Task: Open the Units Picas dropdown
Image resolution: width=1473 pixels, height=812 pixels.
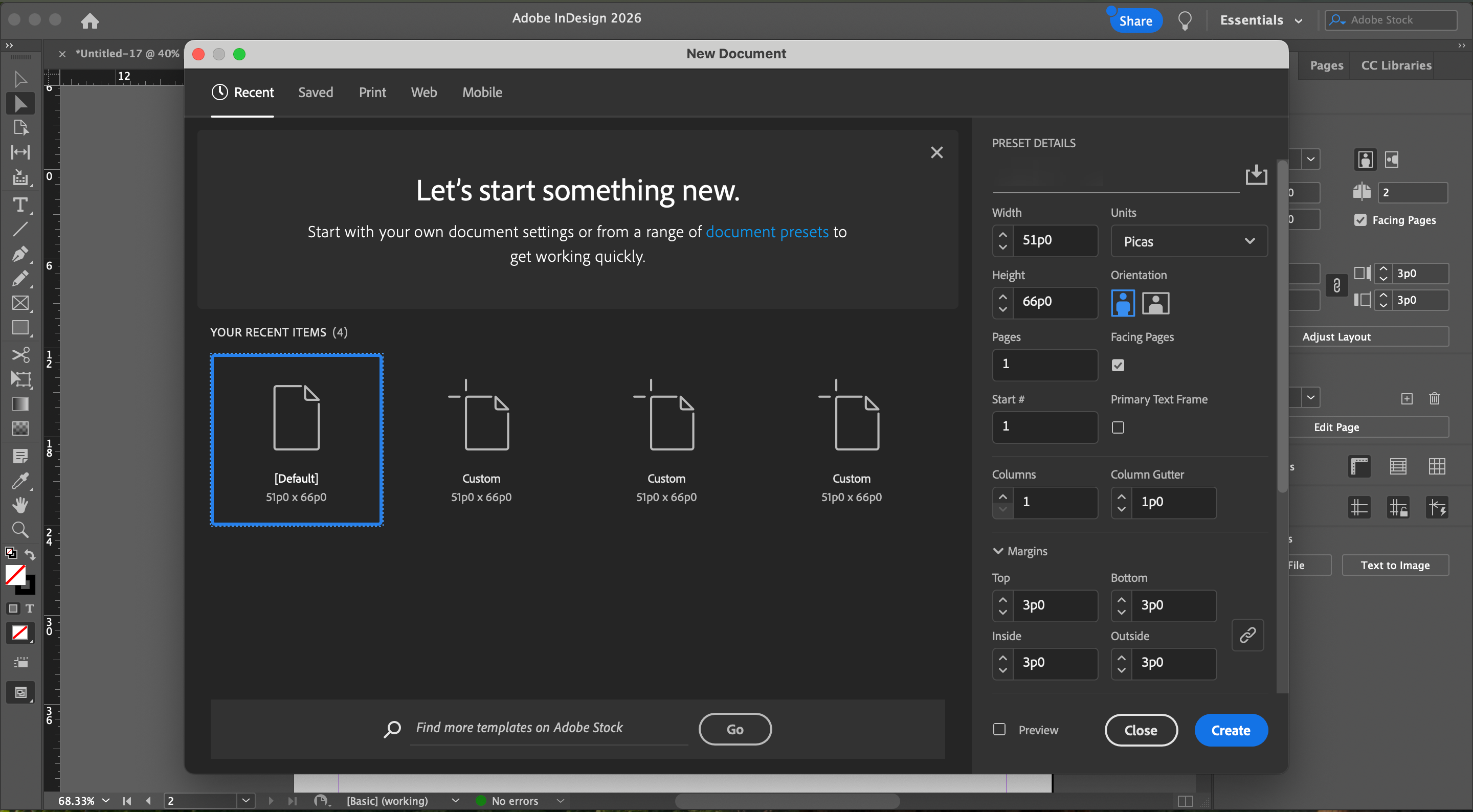Action: click(x=1188, y=241)
